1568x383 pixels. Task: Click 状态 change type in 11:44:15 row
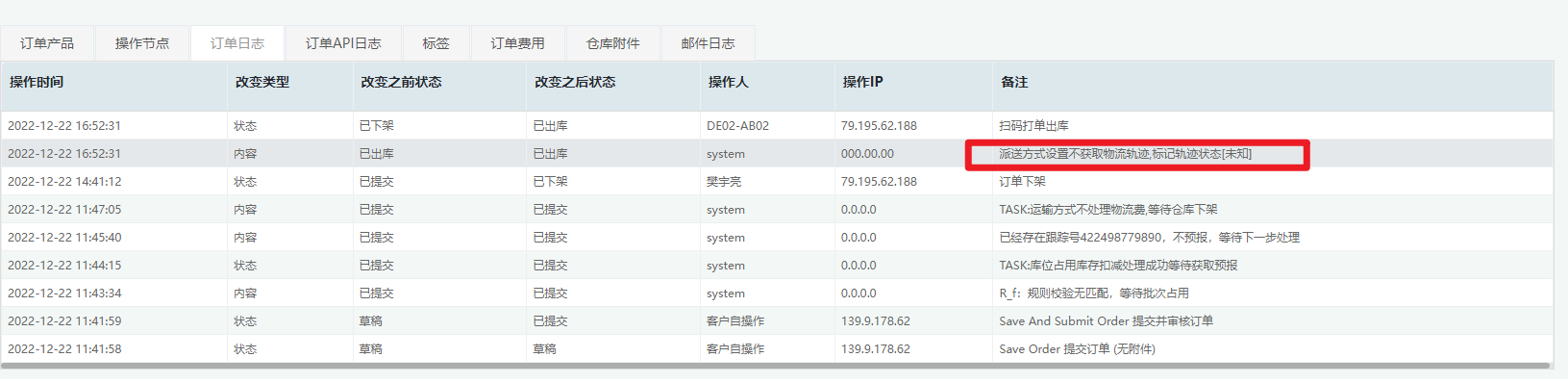click(245, 266)
